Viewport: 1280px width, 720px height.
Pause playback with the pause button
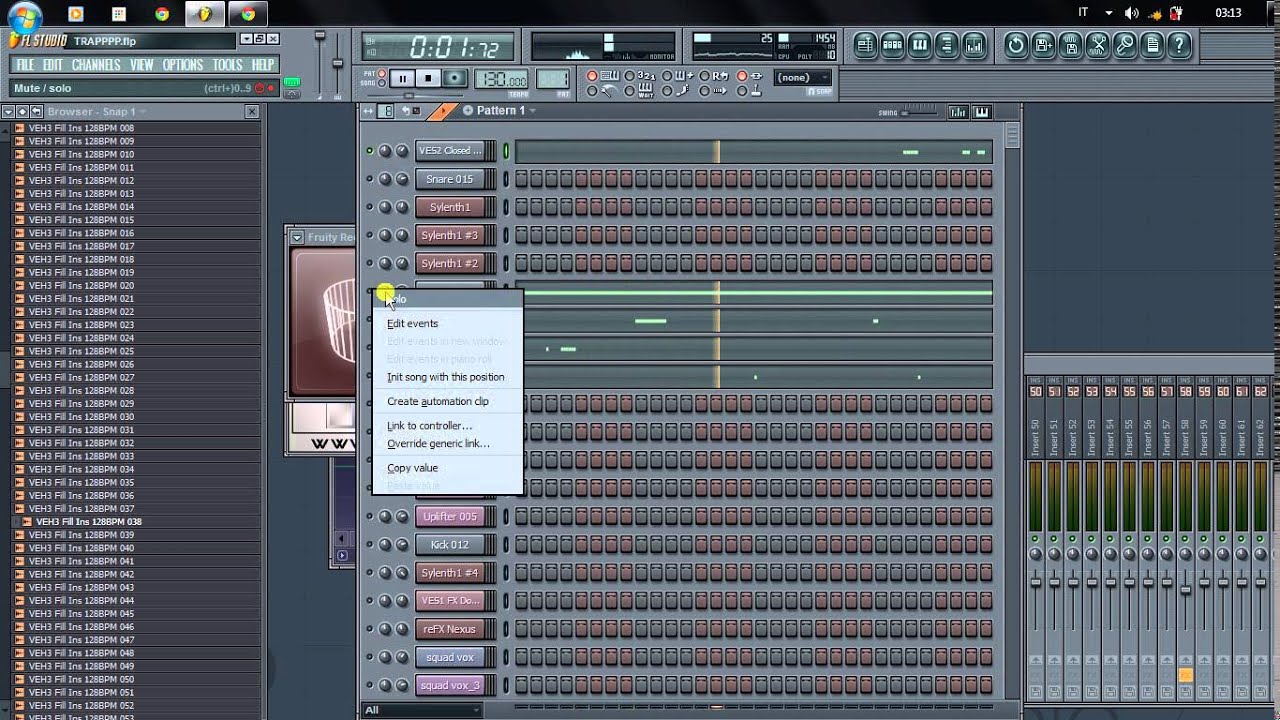[x=402, y=78]
